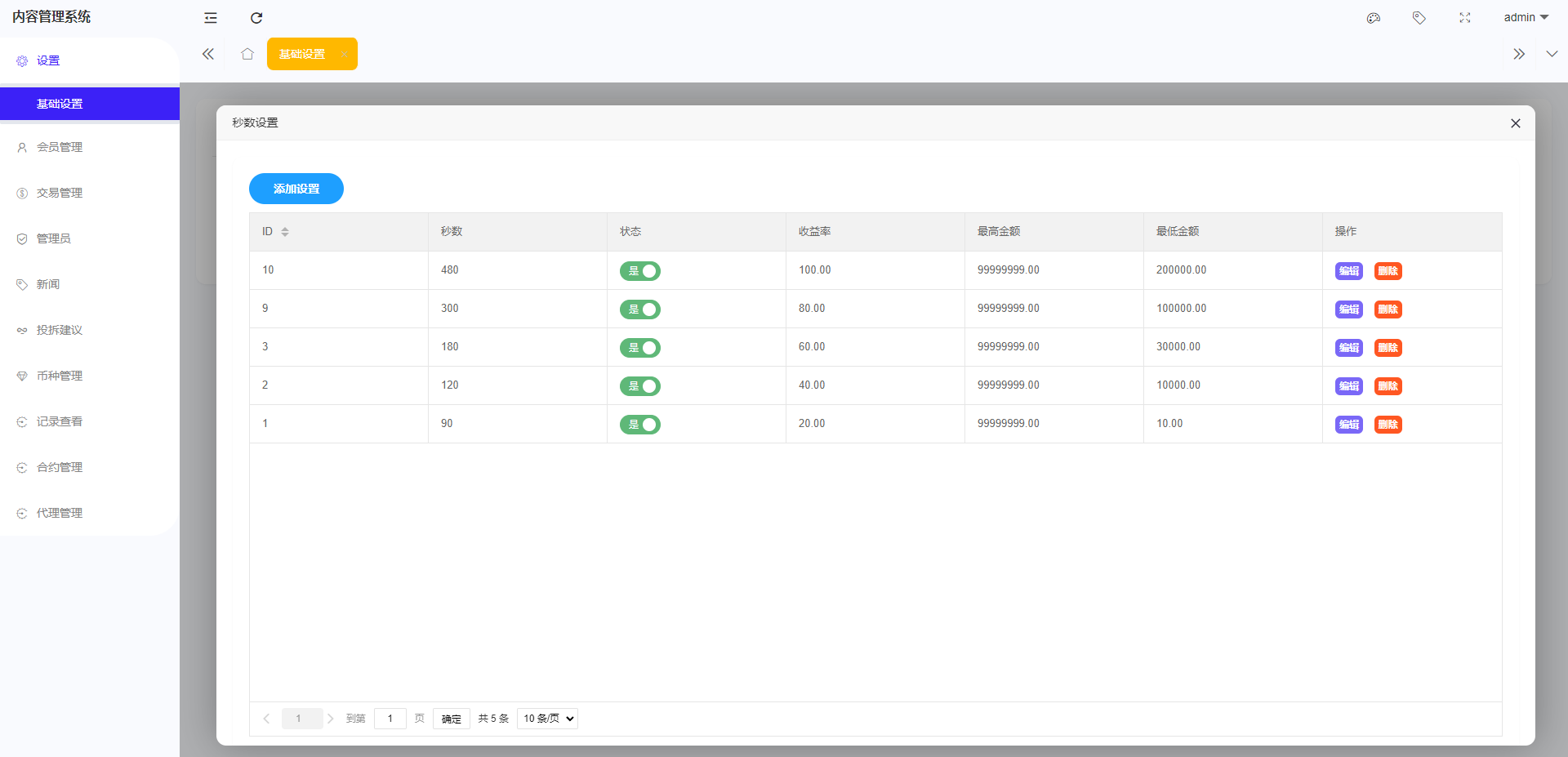Select 币种管理 sidebar menu item

tap(60, 376)
